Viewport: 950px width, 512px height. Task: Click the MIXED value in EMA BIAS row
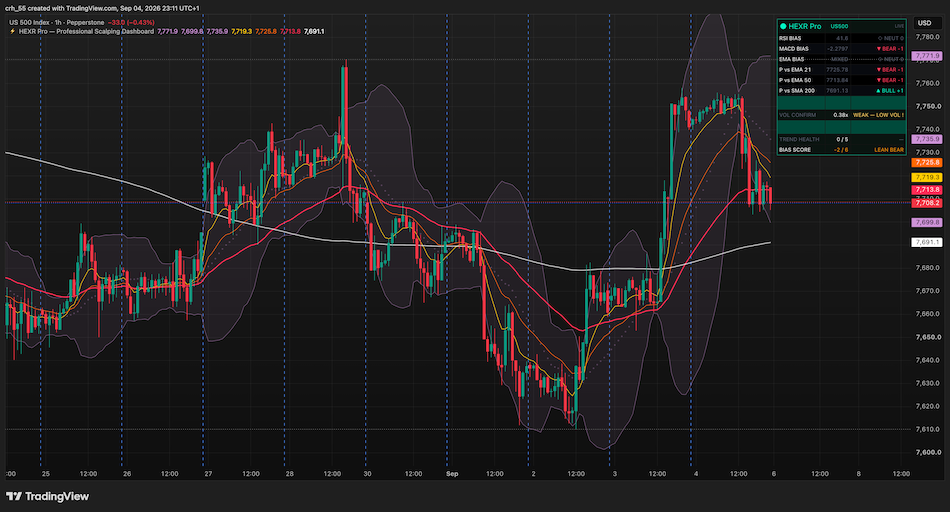pyautogui.click(x=840, y=59)
